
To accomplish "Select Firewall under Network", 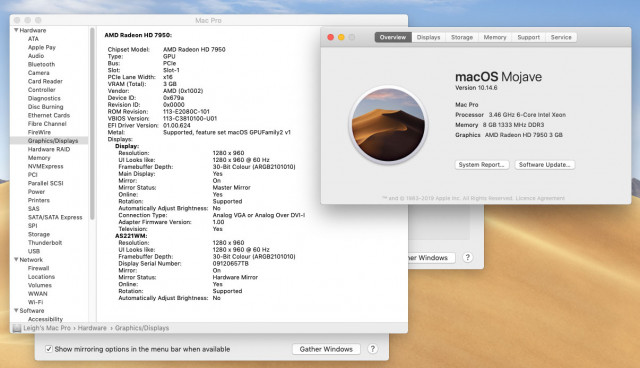I will click(x=38, y=268).
